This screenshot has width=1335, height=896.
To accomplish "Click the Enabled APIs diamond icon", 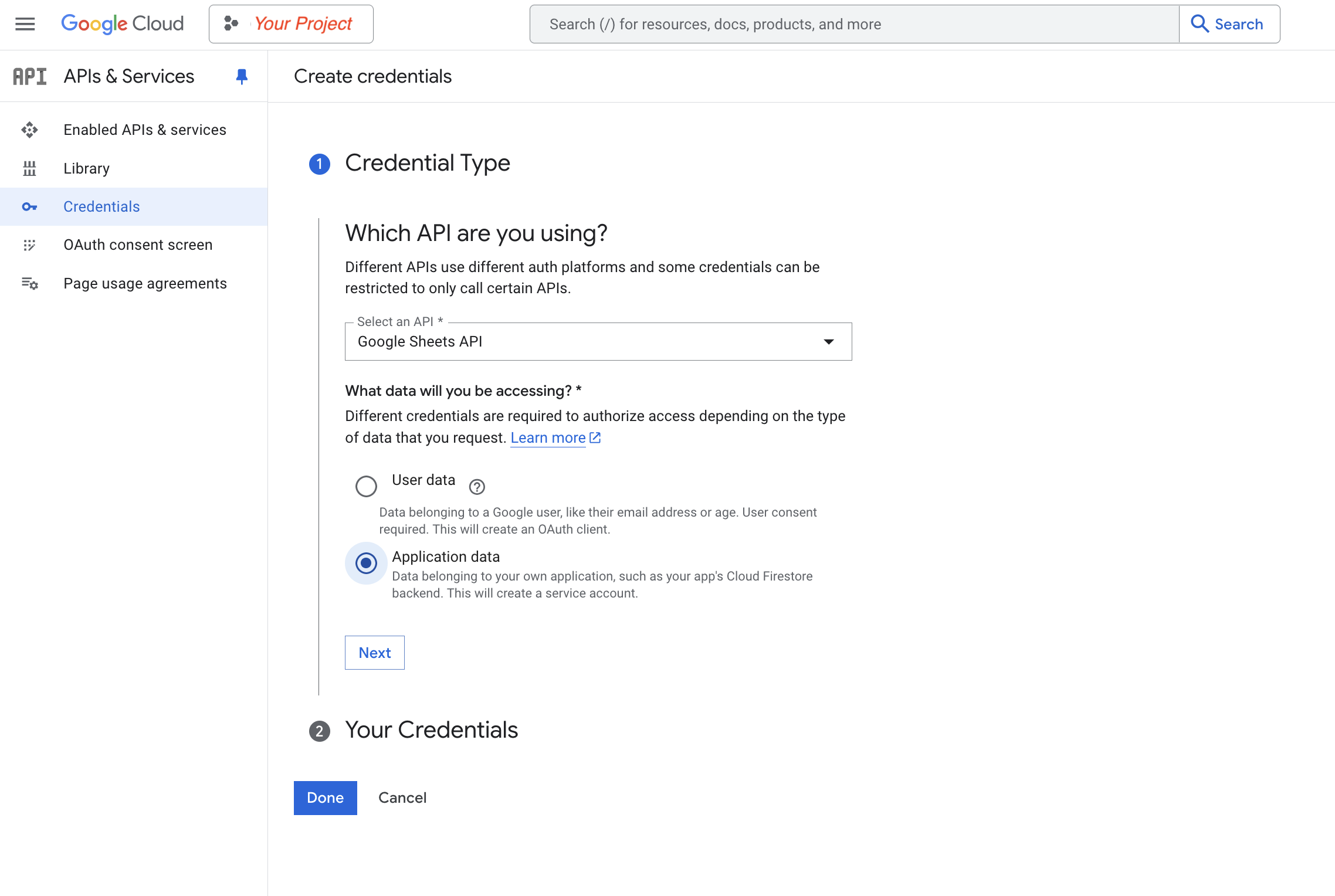I will pos(29,130).
